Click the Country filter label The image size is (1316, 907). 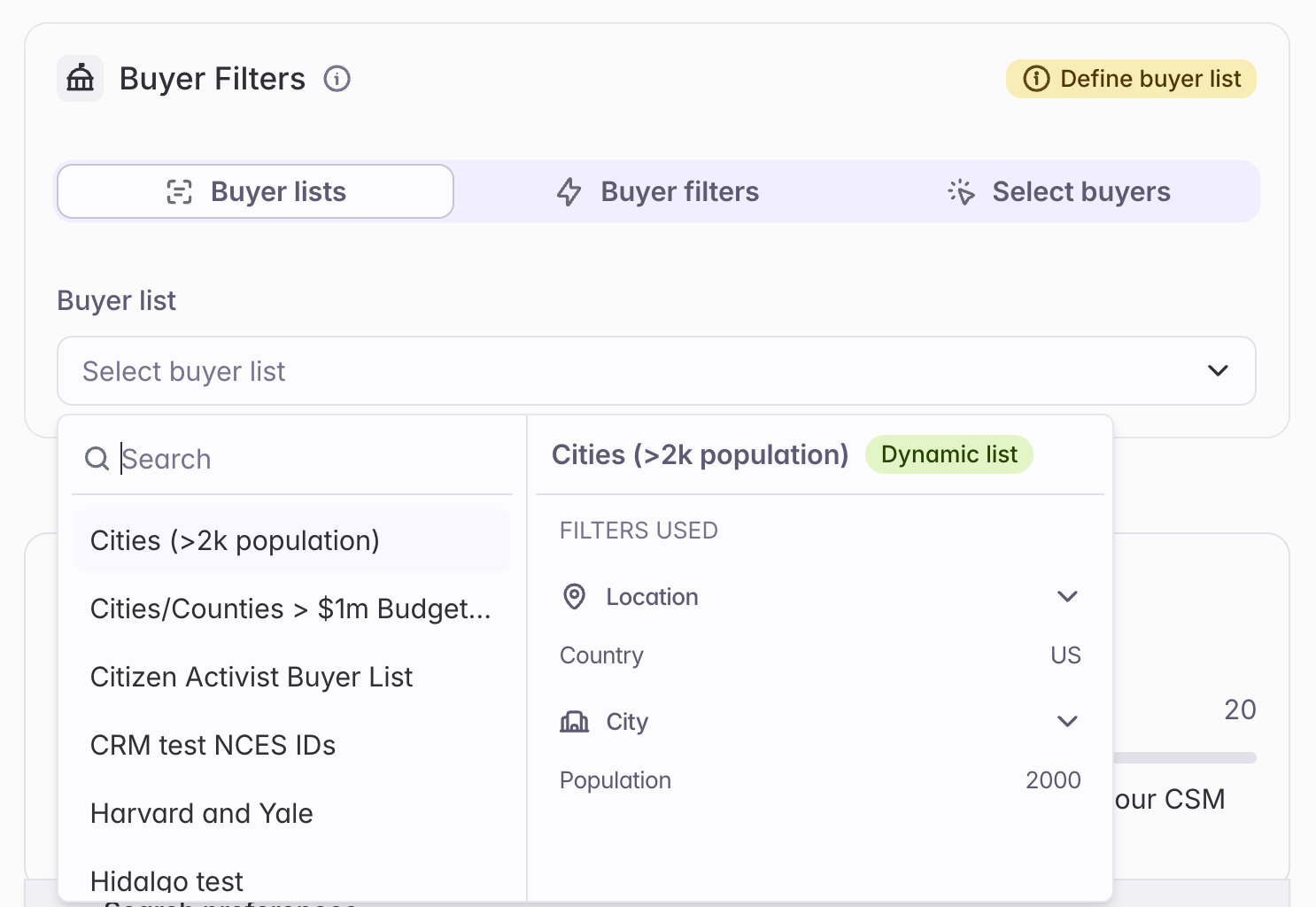(x=601, y=655)
